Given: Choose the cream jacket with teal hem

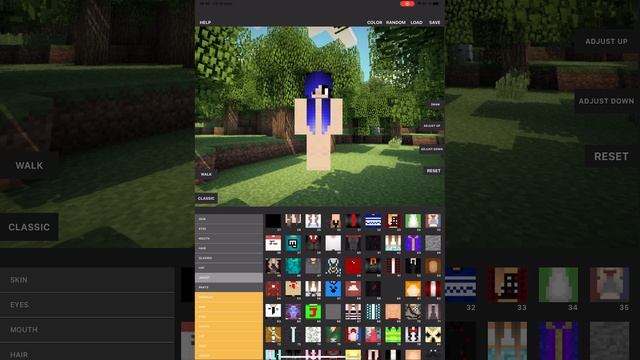Looking at the screenshot, I should [x=393, y=244].
